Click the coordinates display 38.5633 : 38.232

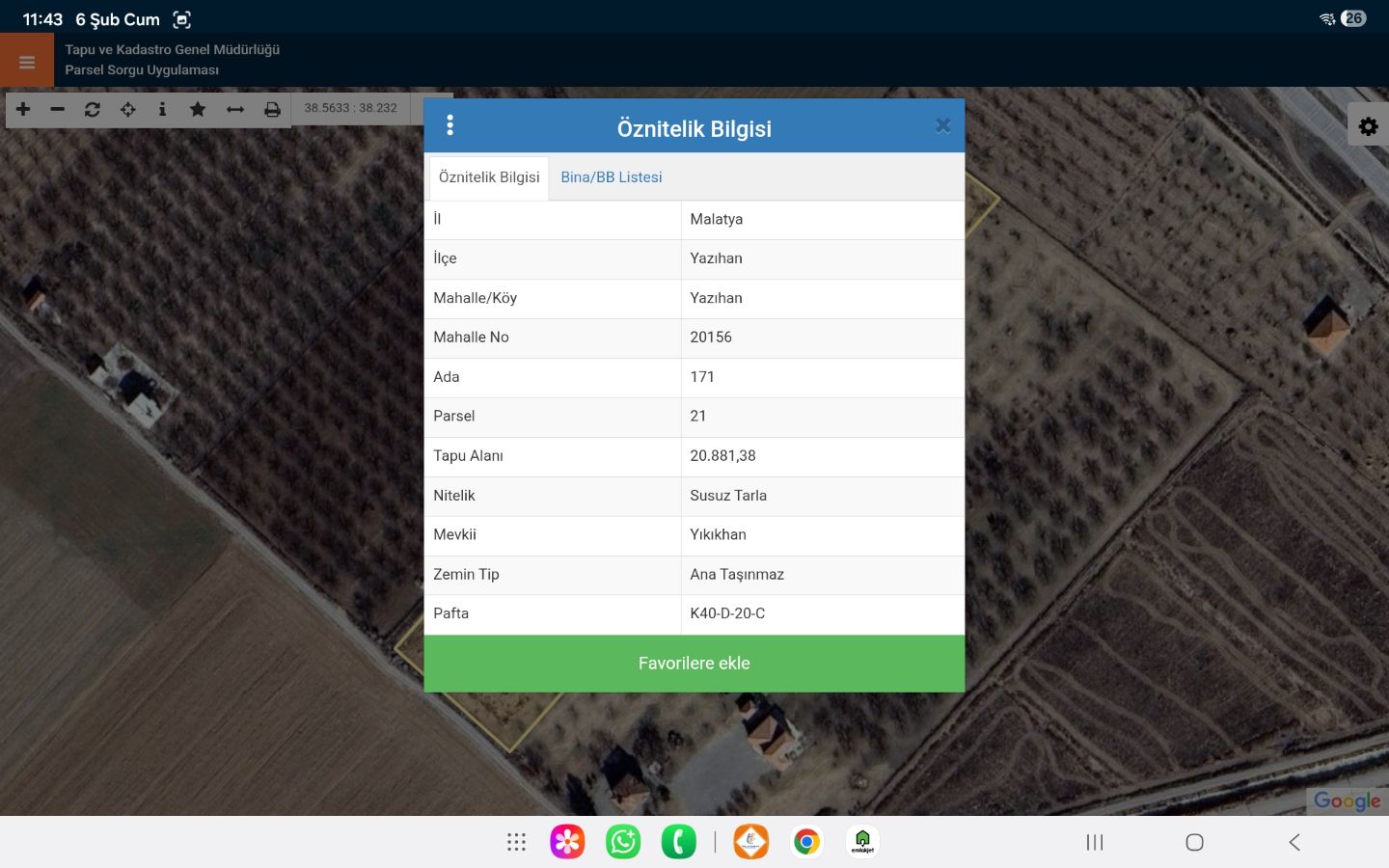350,108
